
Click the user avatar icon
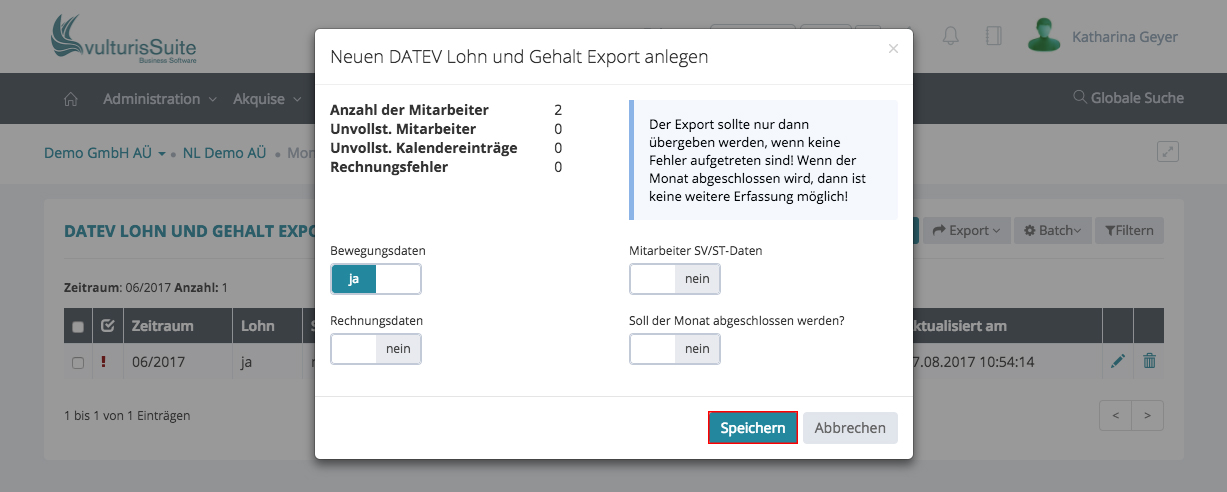tap(1044, 36)
